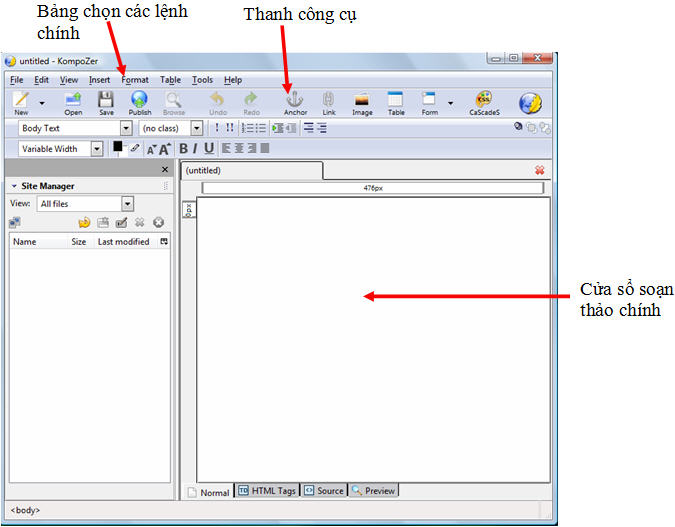Click the <body> tag in status bar
This screenshot has width=675, height=527.
[25, 510]
